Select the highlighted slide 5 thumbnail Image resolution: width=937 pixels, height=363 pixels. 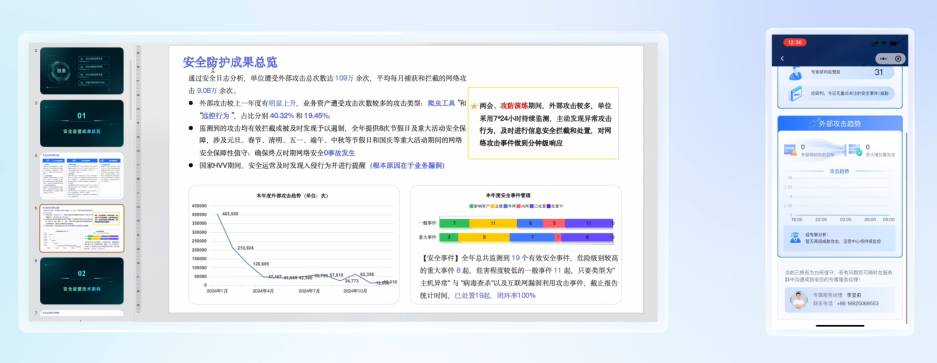coord(82,228)
